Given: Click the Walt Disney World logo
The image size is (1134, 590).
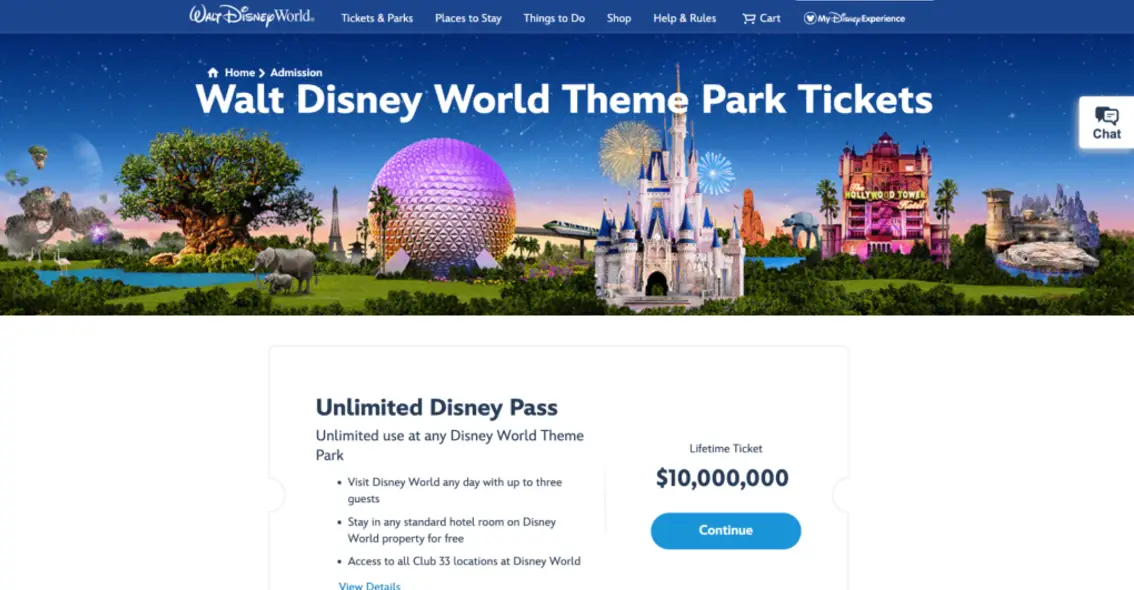Looking at the screenshot, I should pos(251,16).
